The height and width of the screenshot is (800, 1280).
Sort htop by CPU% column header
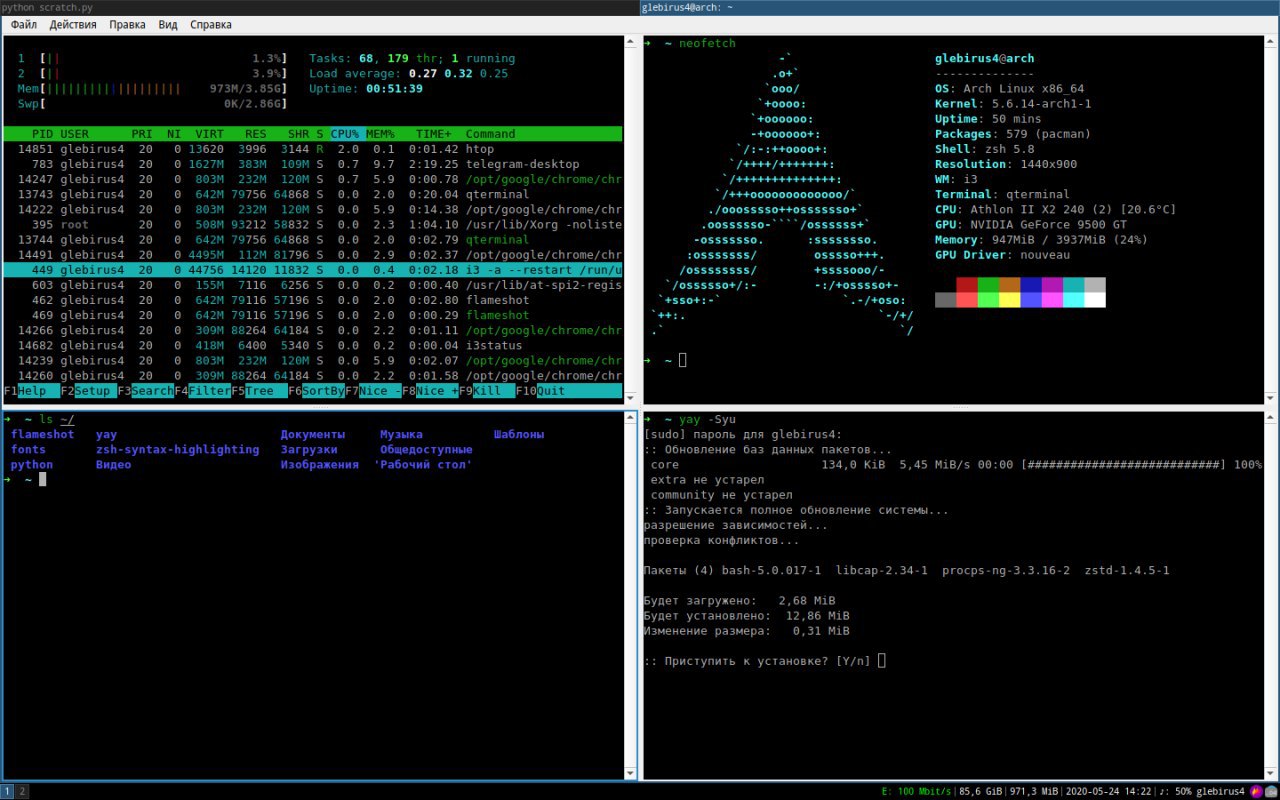345,134
